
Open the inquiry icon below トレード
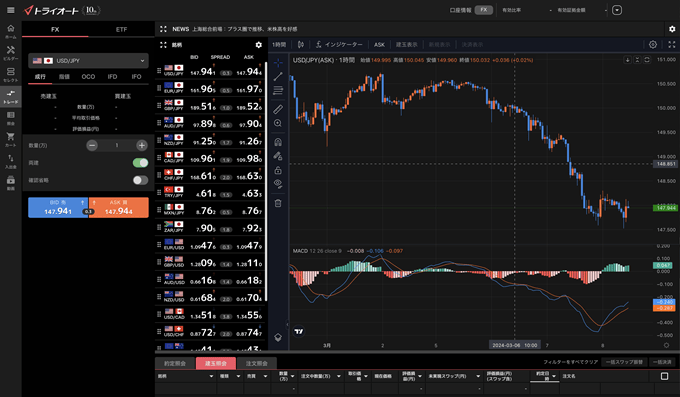click(x=11, y=118)
